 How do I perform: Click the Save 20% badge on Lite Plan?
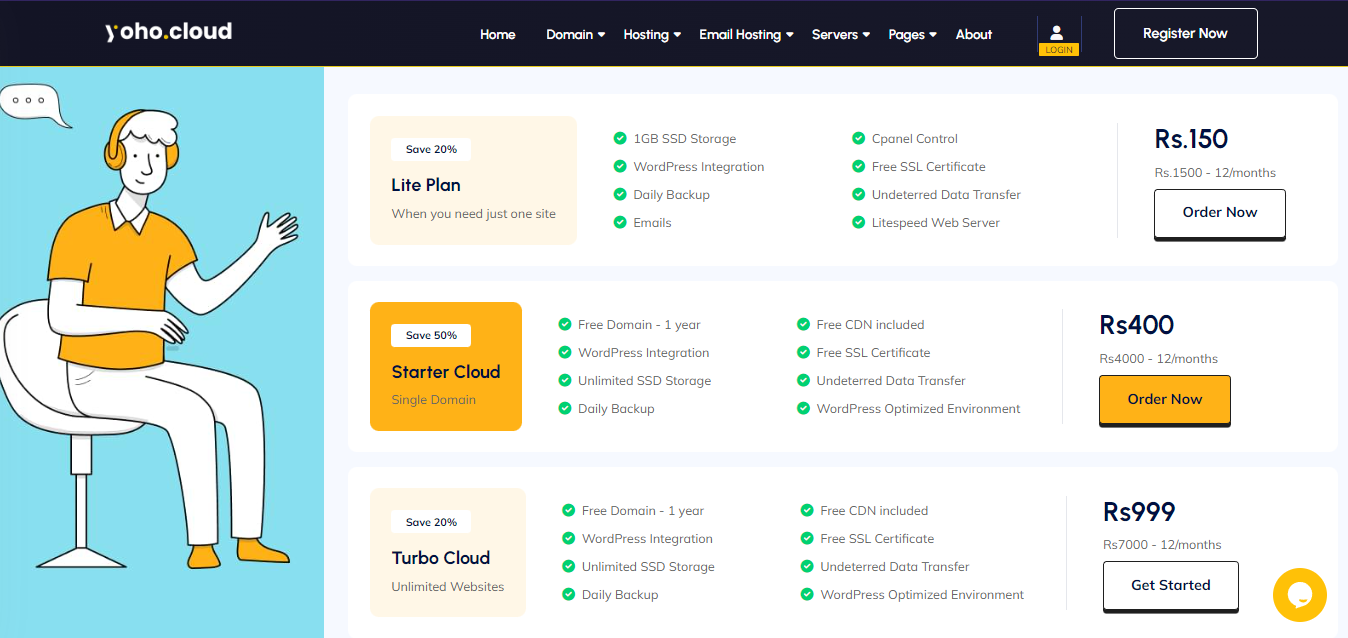pyautogui.click(x=431, y=150)
